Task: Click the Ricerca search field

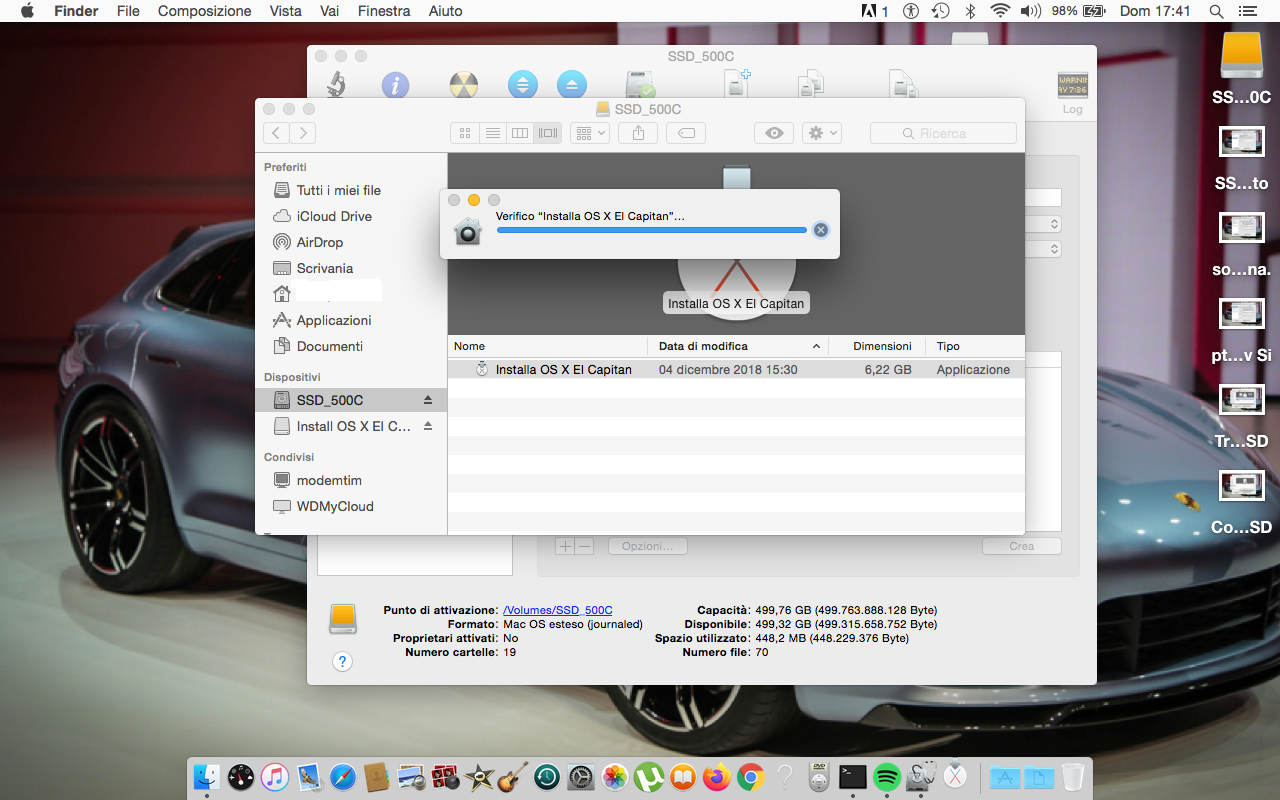Action: 943,133
